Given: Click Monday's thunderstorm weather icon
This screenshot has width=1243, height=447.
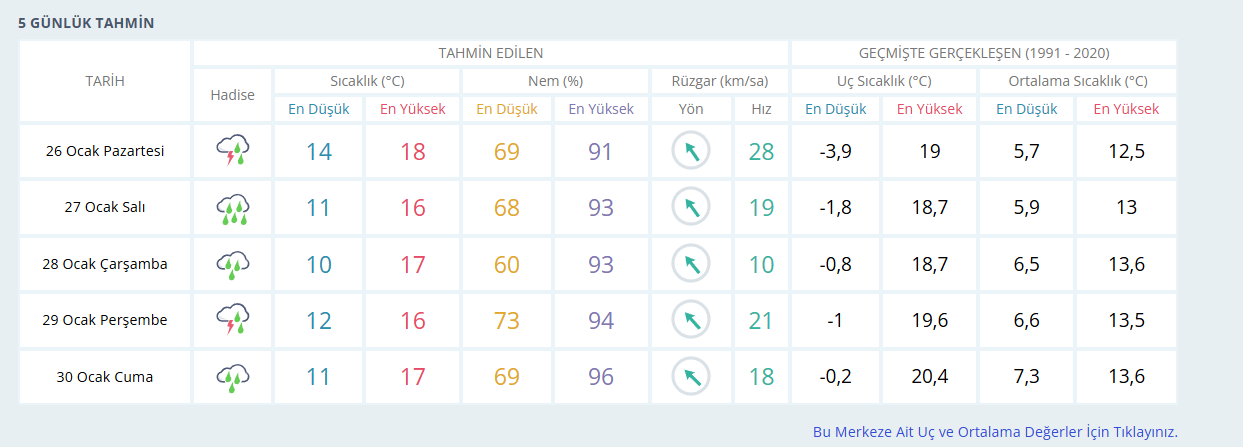Looking at the screenshot, I should tap(232, 152).
